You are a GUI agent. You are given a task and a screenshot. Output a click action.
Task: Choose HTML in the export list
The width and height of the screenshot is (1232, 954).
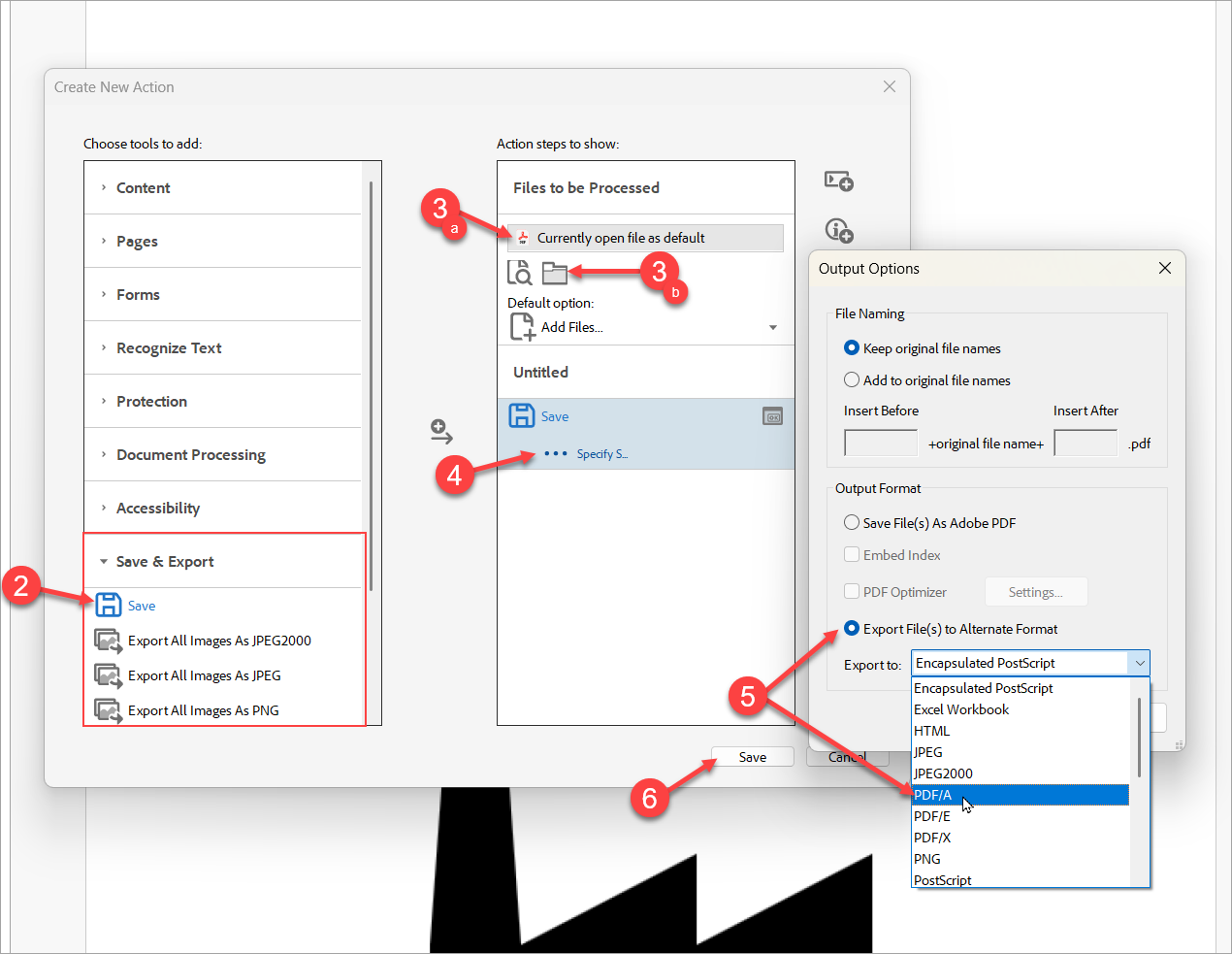[1021, 731]
